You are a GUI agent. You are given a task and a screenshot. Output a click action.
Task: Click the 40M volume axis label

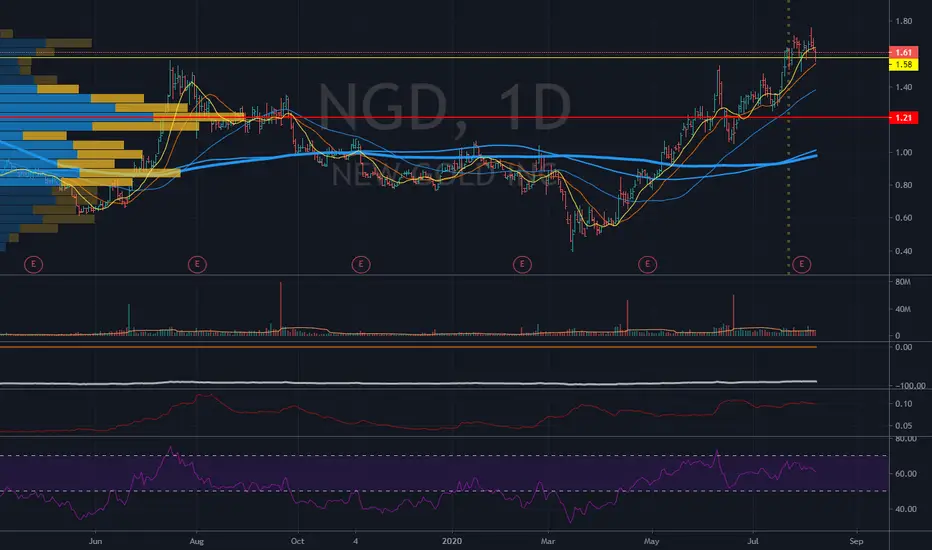coord(903,309)
